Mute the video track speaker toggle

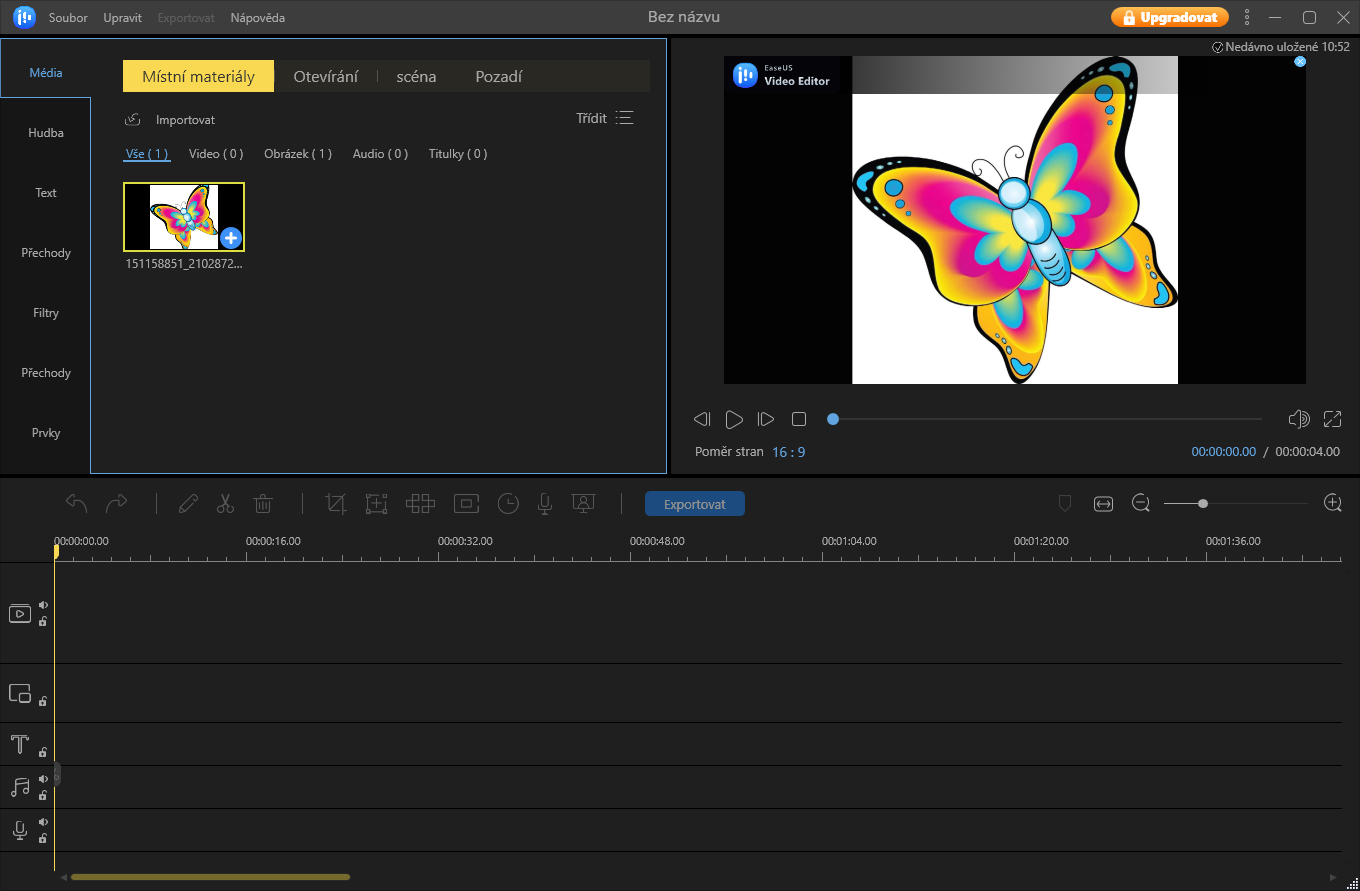point(43,605)
